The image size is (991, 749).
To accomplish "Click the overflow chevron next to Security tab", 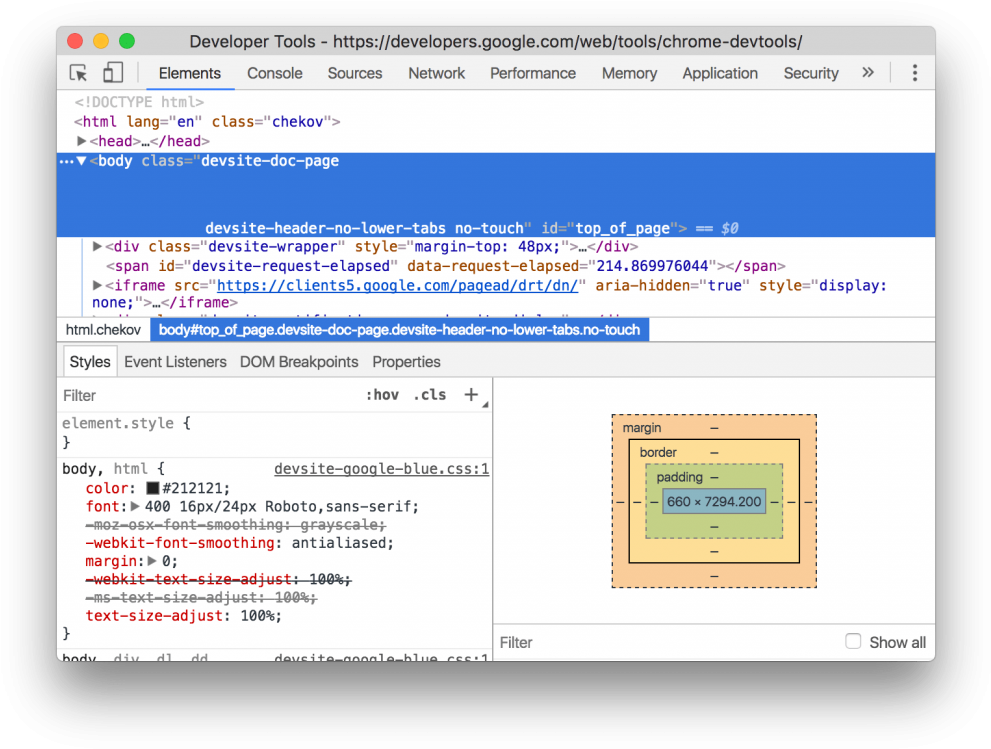I will (868, 72).
